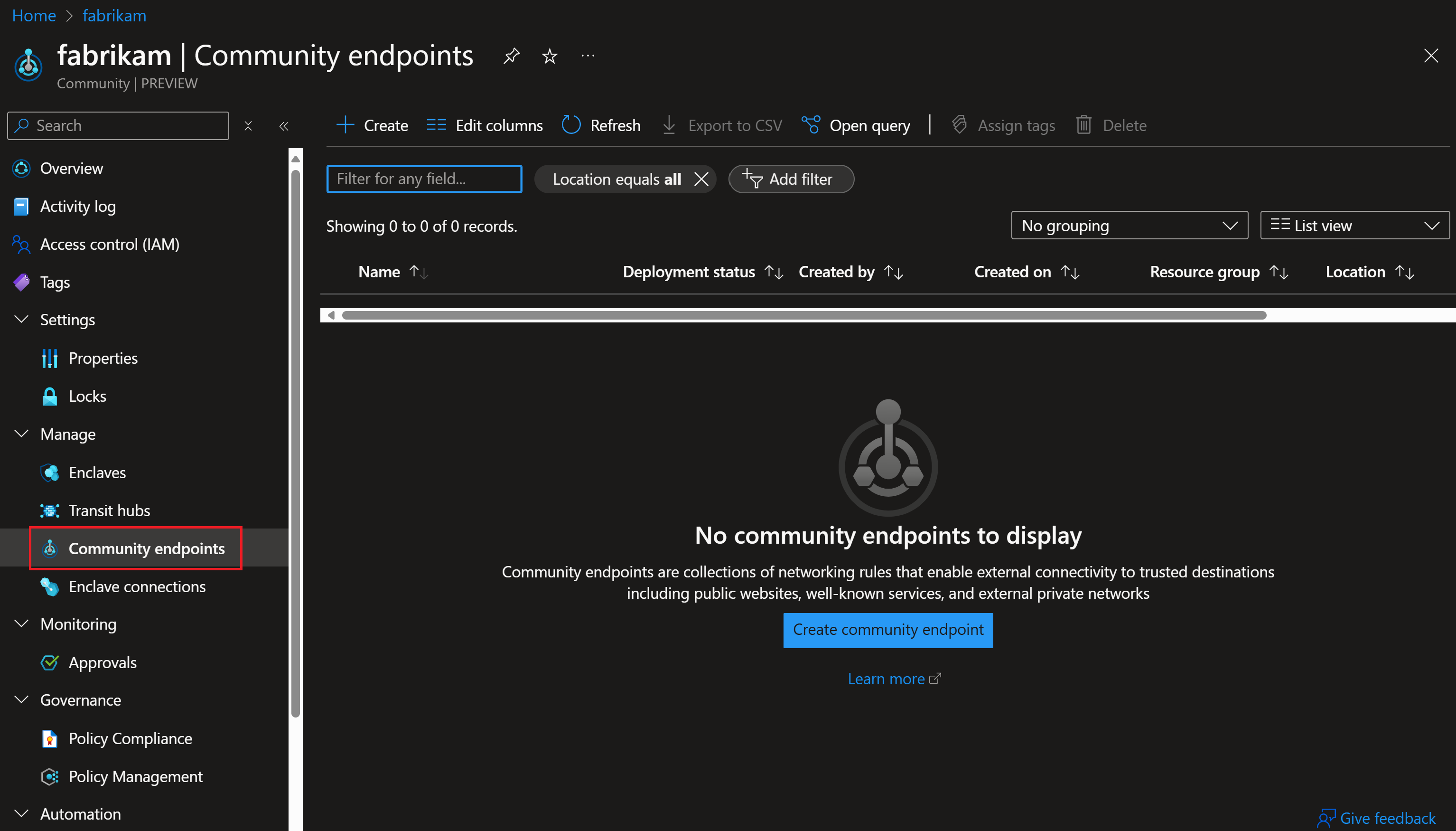Open Enclave connections in the sidebar
Image resolution: width=1456 pixels, height=831 pixels.
coord(138,586)
